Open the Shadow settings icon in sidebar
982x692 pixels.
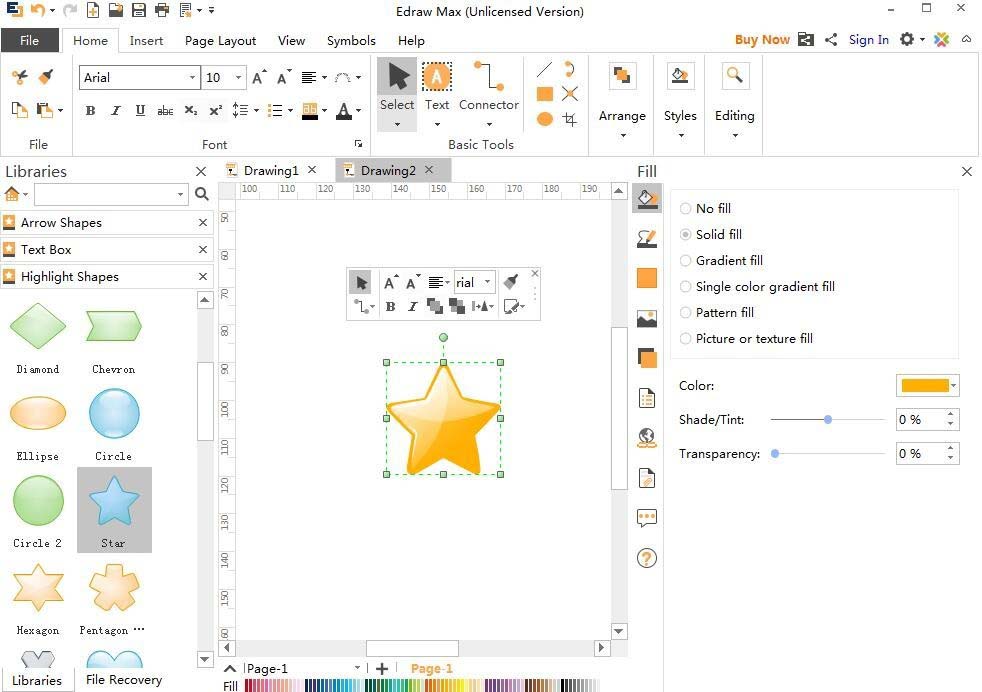tap(647, 358)
